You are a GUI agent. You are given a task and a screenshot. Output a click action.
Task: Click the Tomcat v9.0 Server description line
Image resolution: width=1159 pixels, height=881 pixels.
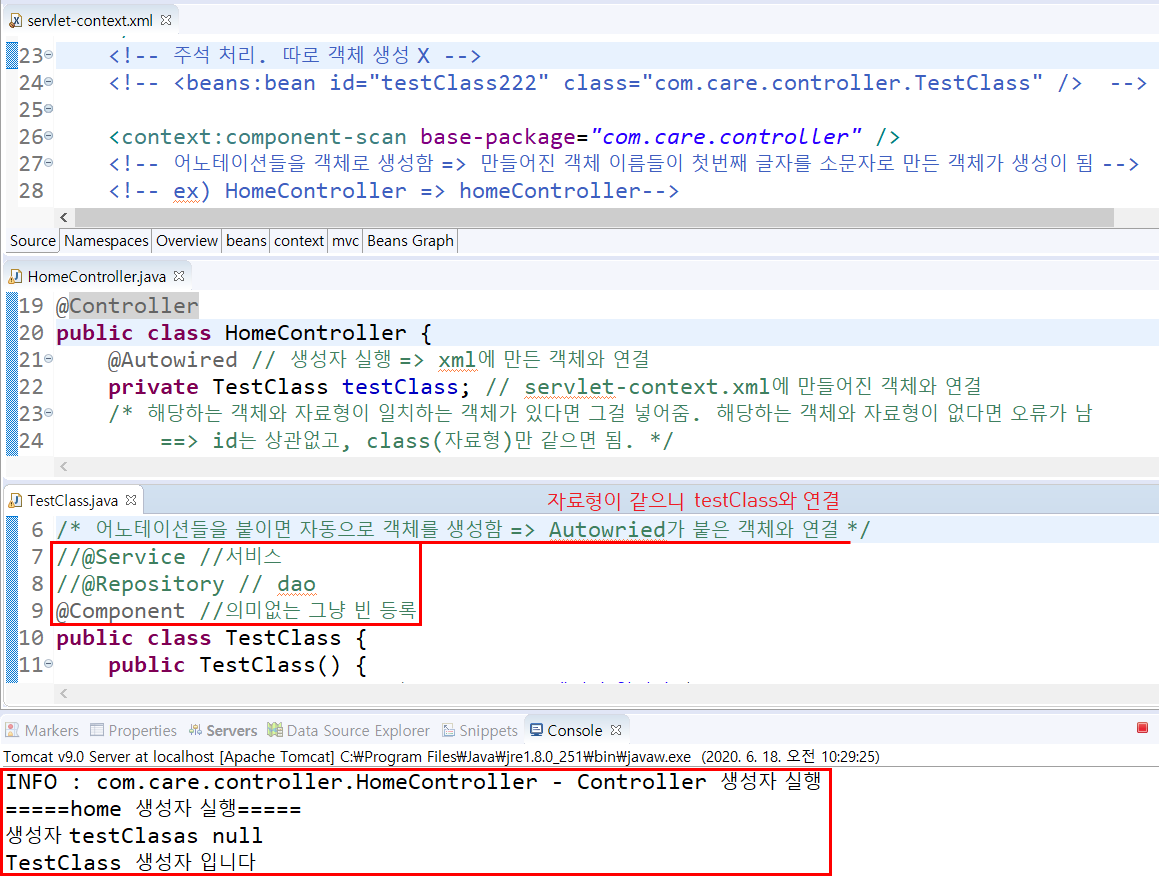(x=441, y=757)
